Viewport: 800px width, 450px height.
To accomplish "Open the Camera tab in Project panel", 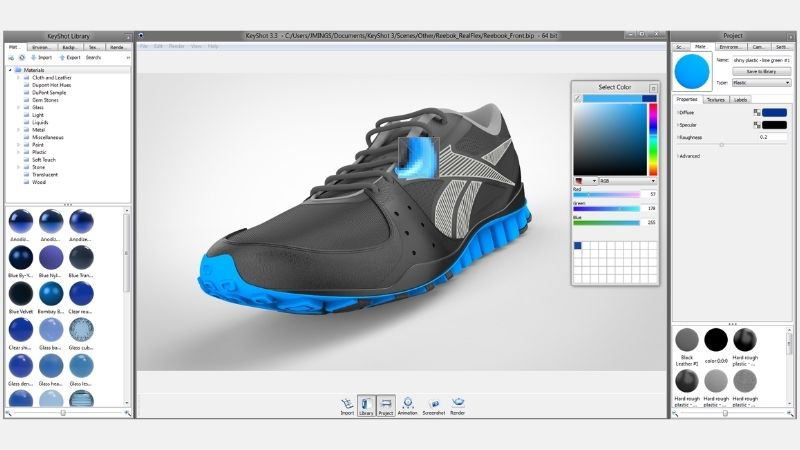I will click(758, 47).
